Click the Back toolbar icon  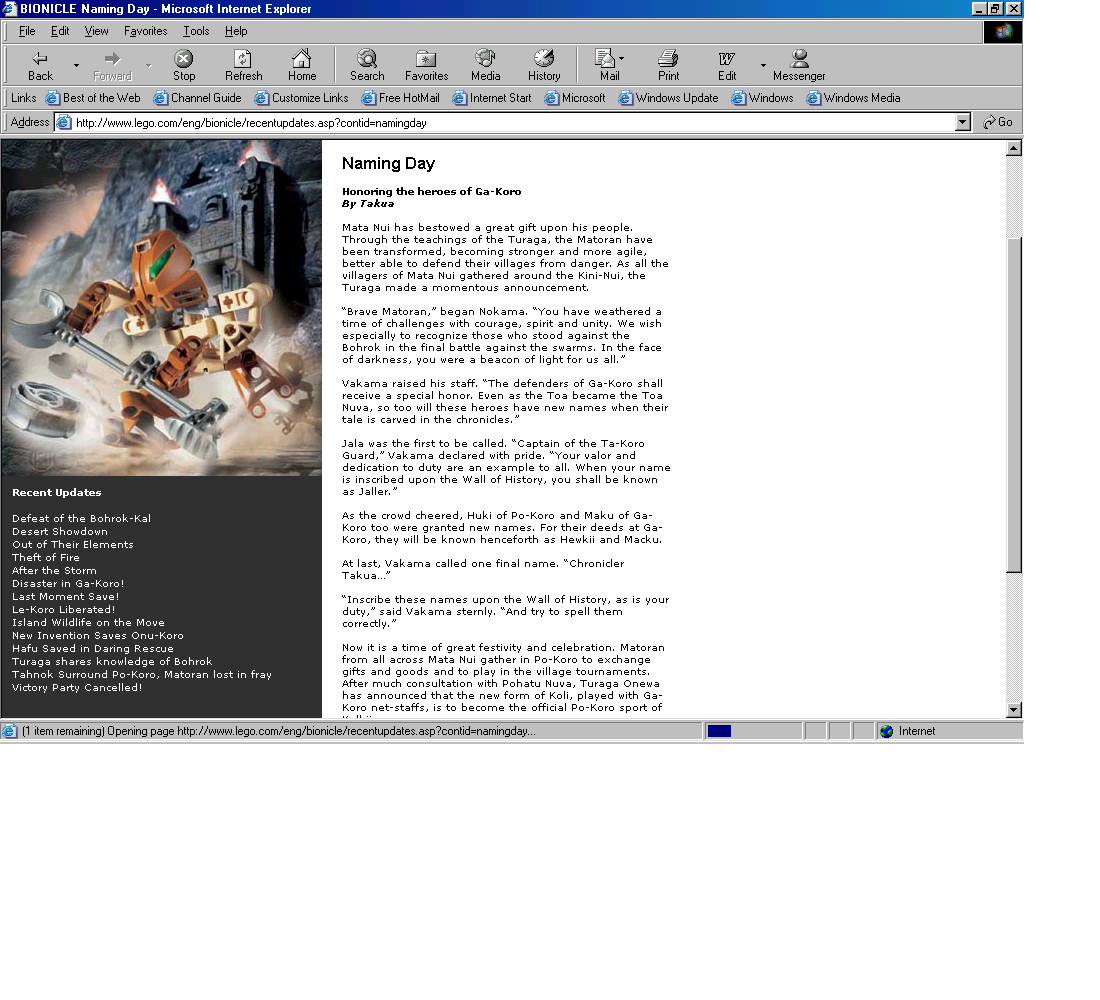coord(40,60)
